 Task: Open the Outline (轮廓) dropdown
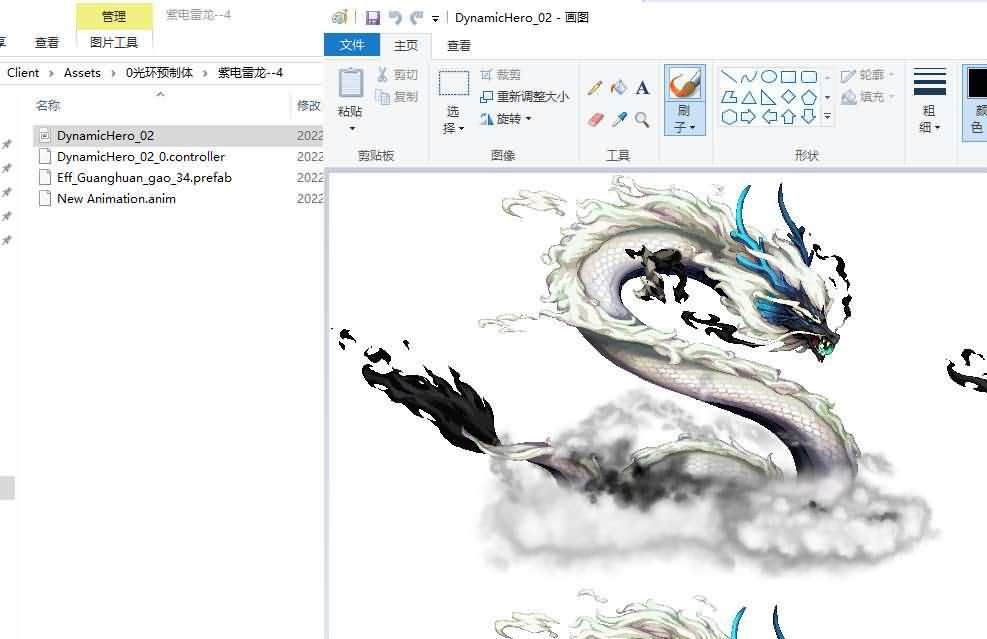867,76
